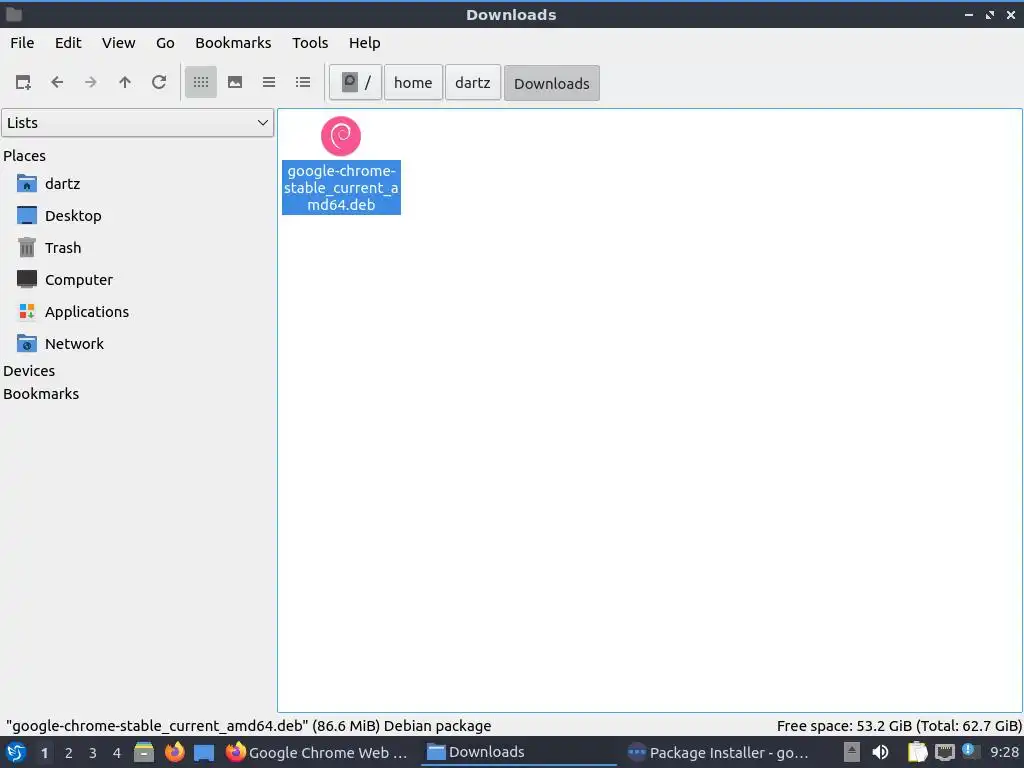Viewport: 1024px width, 768px height.
Task: Click the update notifier tray icon
Action: [970, 752]
